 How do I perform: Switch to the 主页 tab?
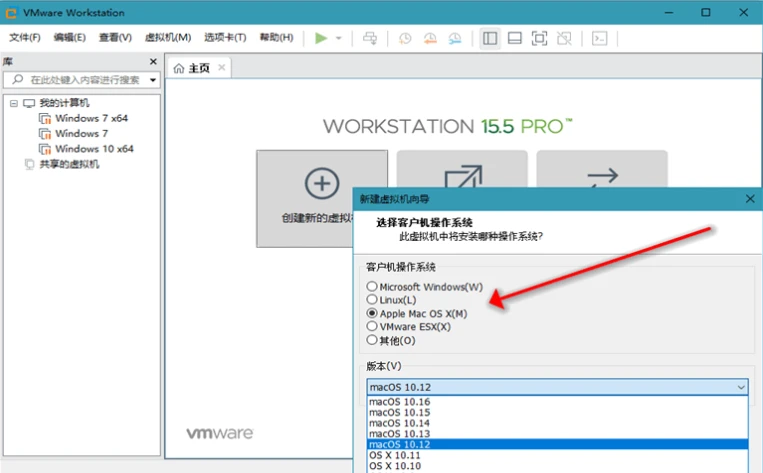tap(199, 68)
